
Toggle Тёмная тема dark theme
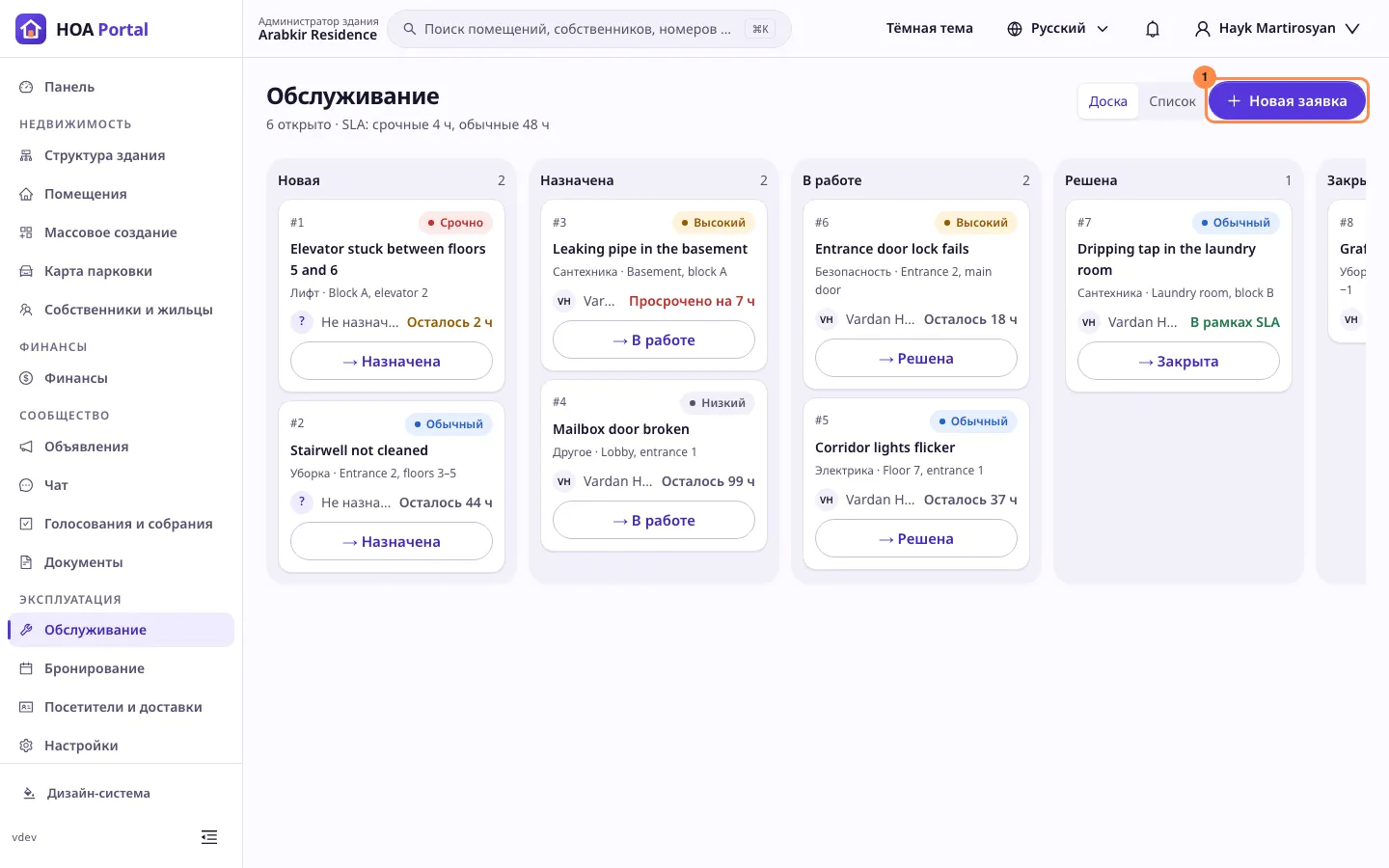coord(929,29)
